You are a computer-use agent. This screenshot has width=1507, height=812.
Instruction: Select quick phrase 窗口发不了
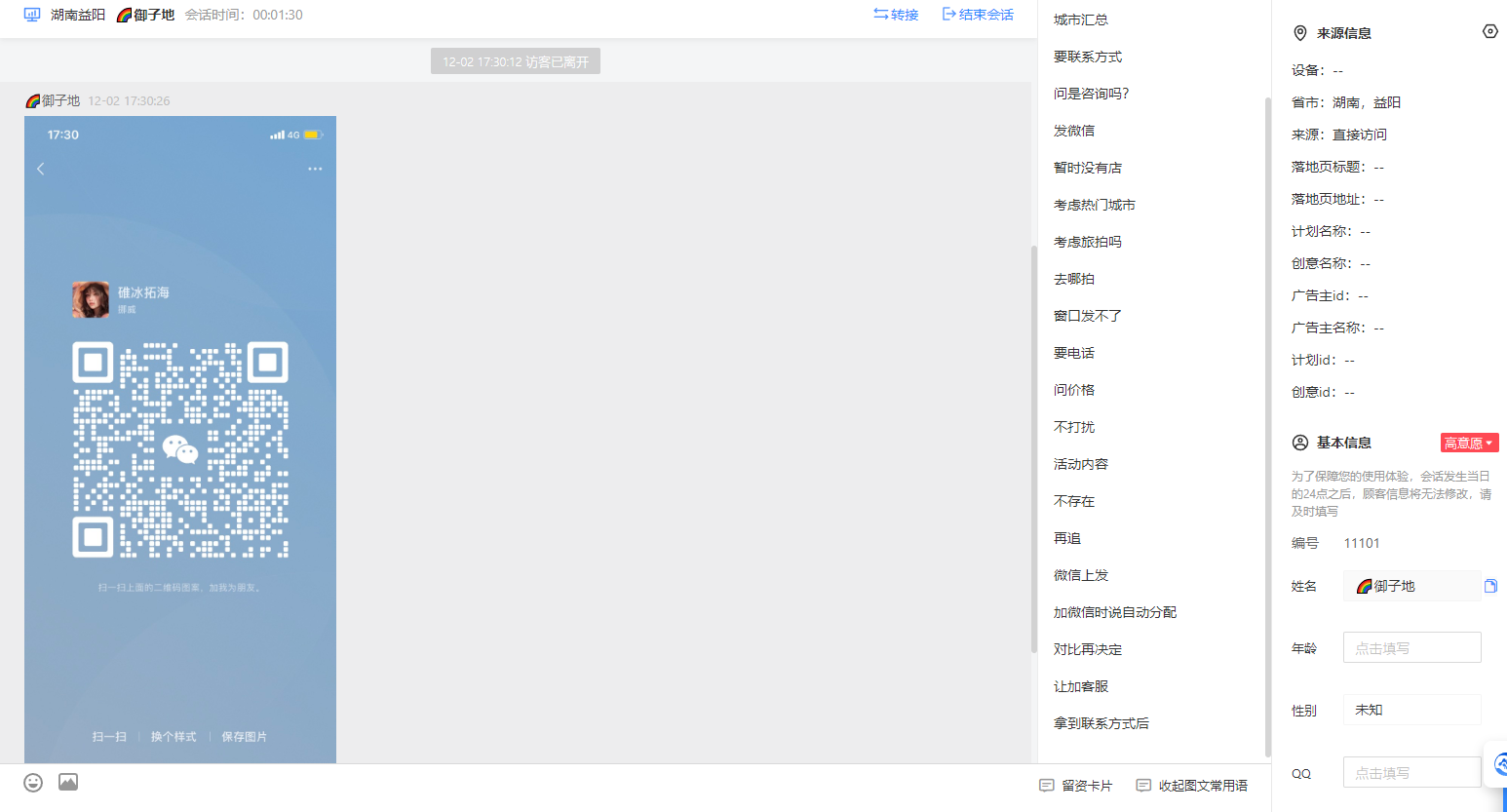coord(1087,316)
